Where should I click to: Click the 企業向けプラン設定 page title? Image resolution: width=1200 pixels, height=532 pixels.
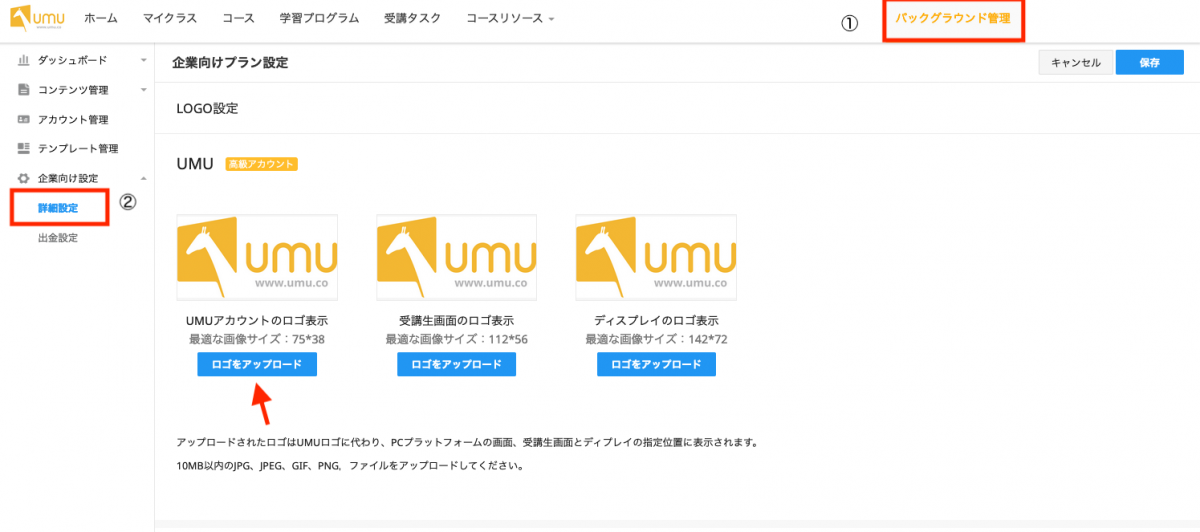[x=230, y=62]
